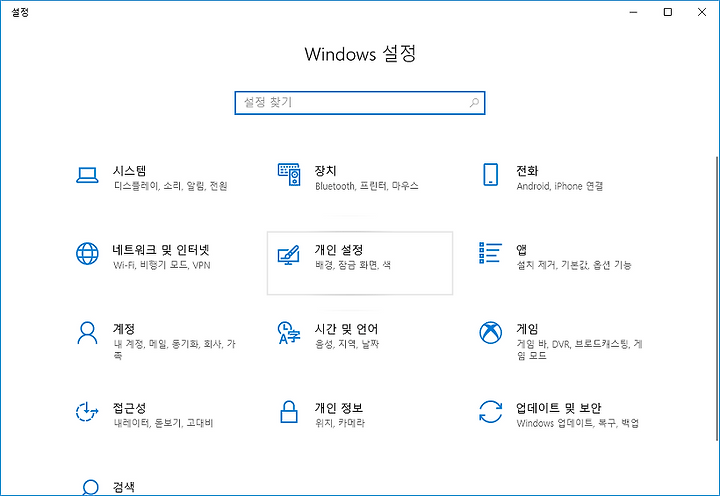Minimize the 설정 window
The width and height of the screenshot is (720, 496).
pos(634,12)
